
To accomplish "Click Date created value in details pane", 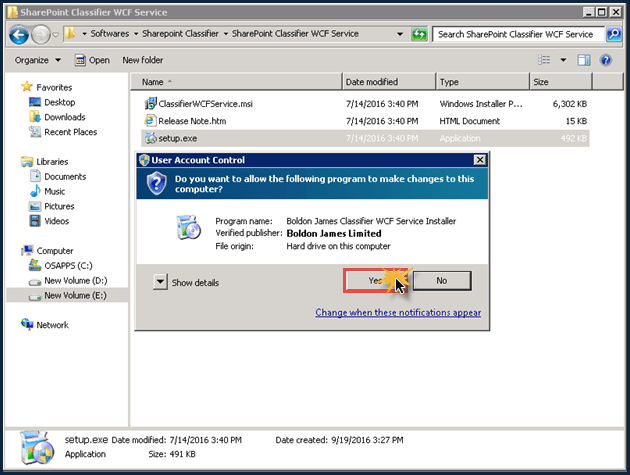I will pos(367,440).
